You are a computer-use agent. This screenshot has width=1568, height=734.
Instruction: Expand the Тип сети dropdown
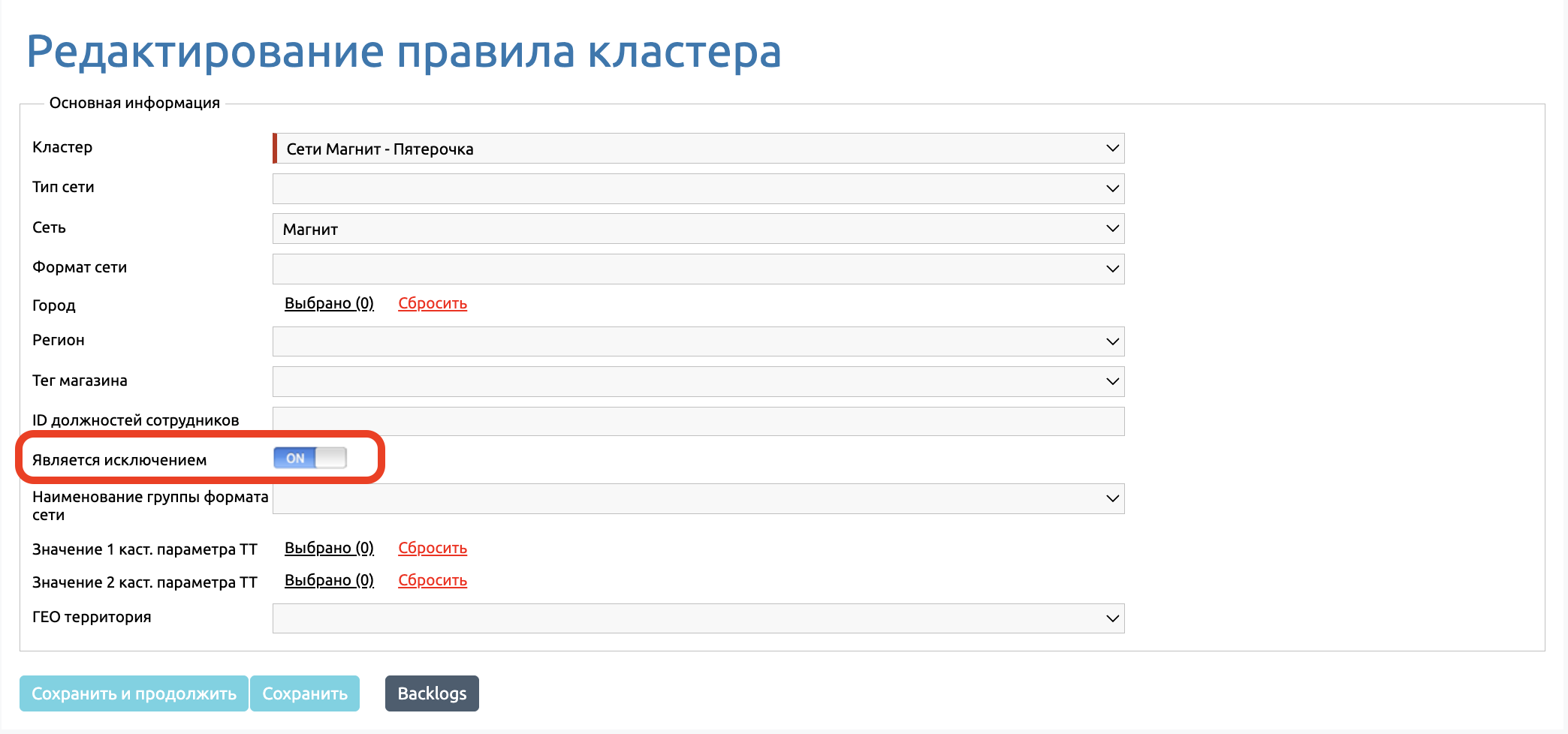click(x=698, y=188)
